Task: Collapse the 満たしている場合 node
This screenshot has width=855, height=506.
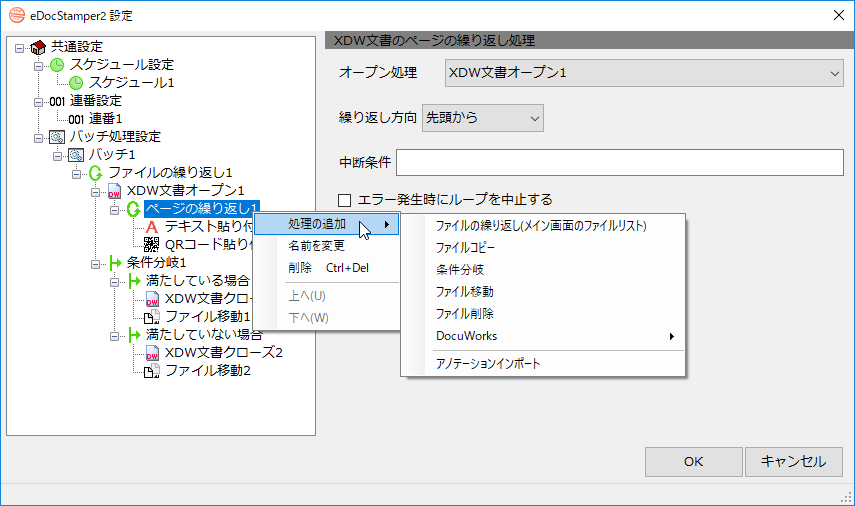Action: pos(115,282)
